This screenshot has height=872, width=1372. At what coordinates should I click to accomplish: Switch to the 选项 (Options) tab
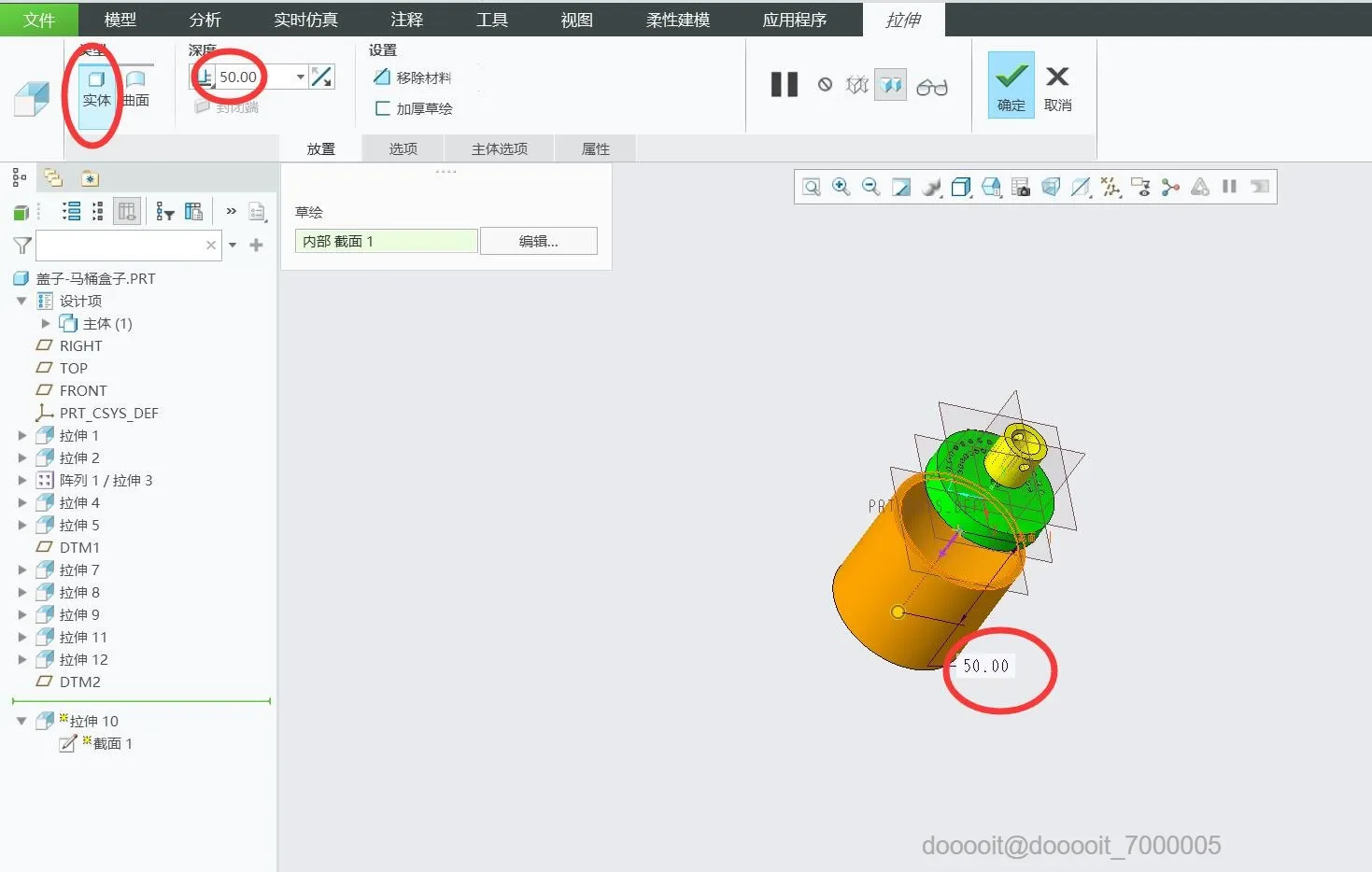pos(403,148)
